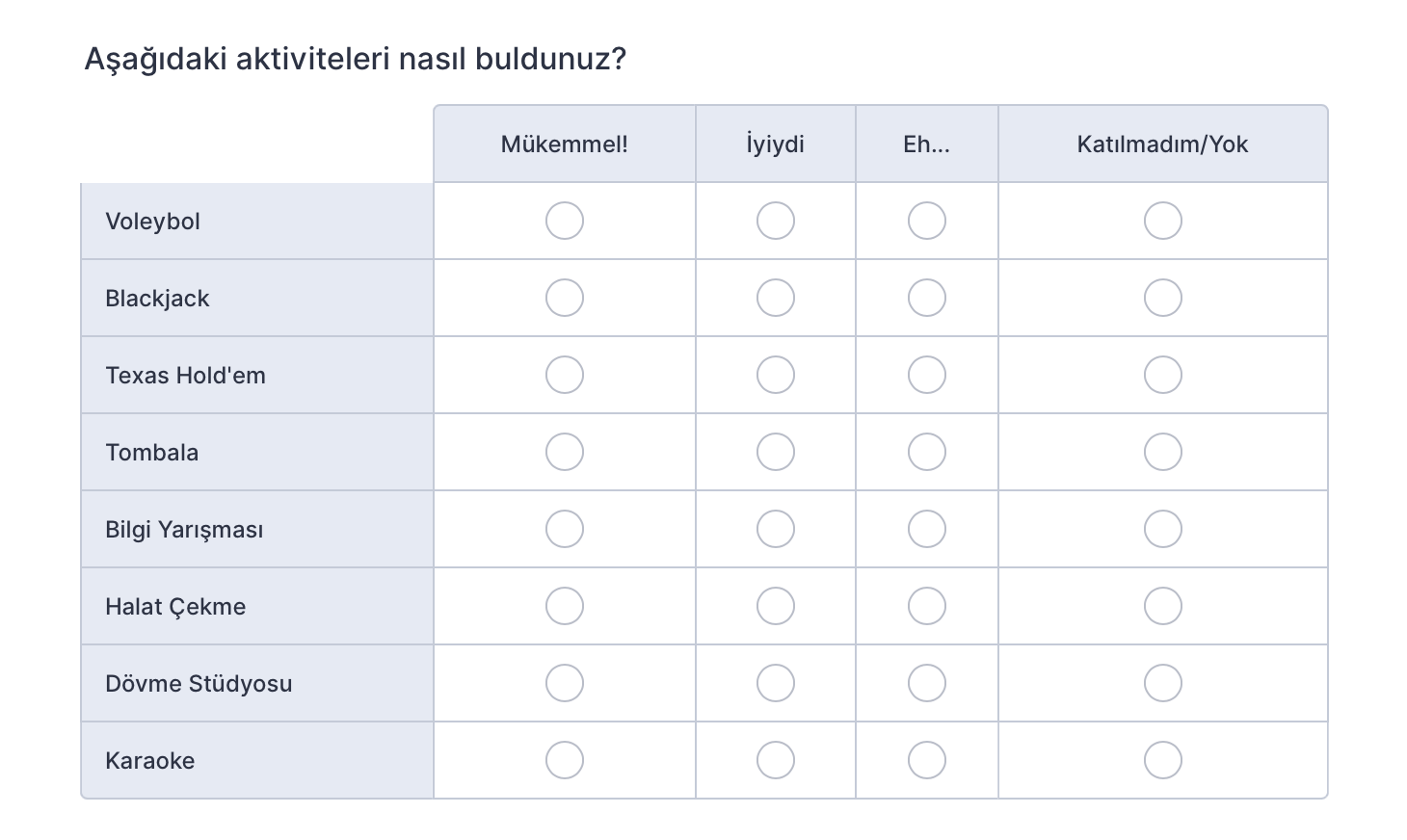Rate Bilgi Yarışması as Mükemmel!
Image resolution: width=1407 pixels, height=840 pixels.
(565, 529)
